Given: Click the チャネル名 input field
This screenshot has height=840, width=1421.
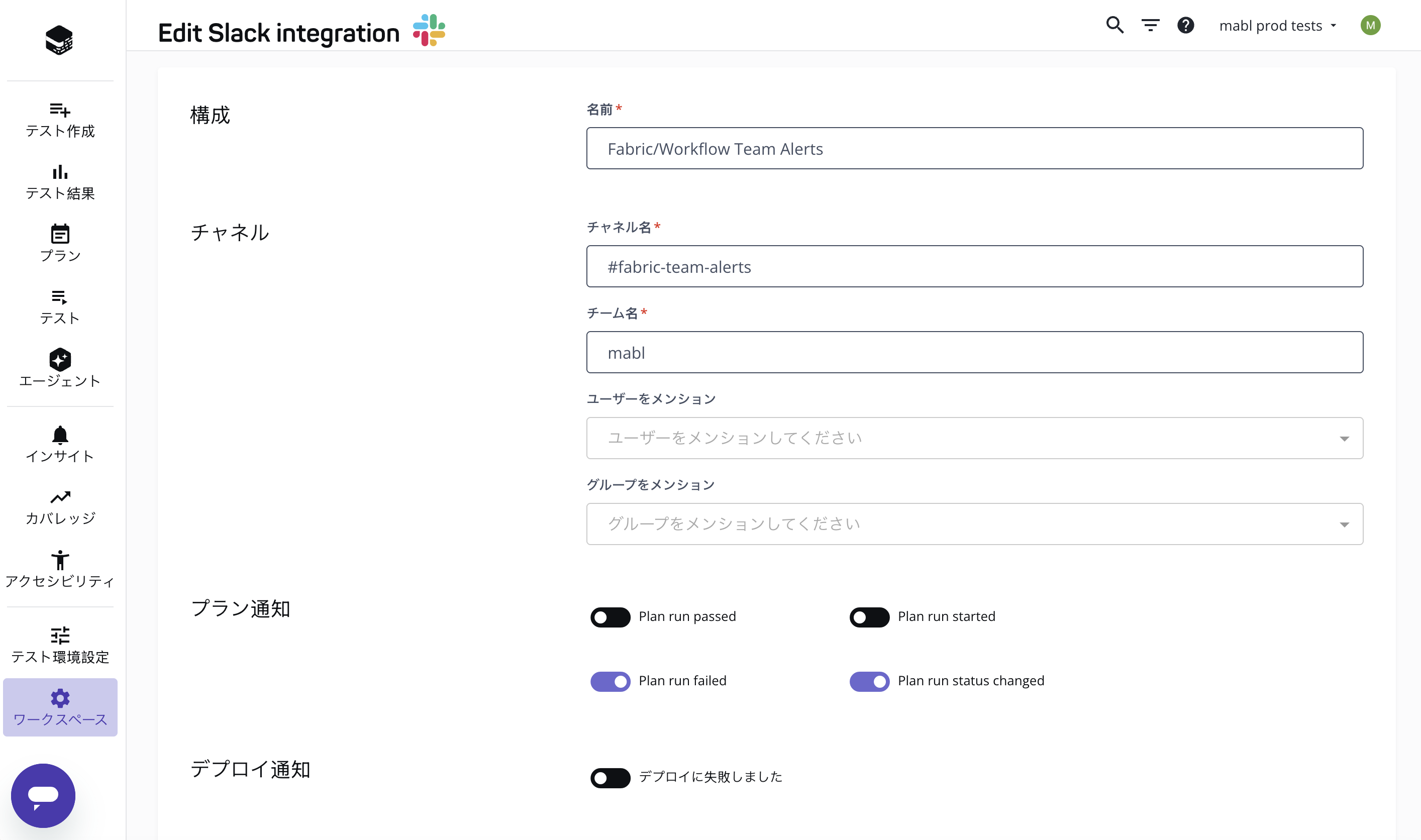Looking at the screenshot, I should pyautogui.click(x=974, y=266).
